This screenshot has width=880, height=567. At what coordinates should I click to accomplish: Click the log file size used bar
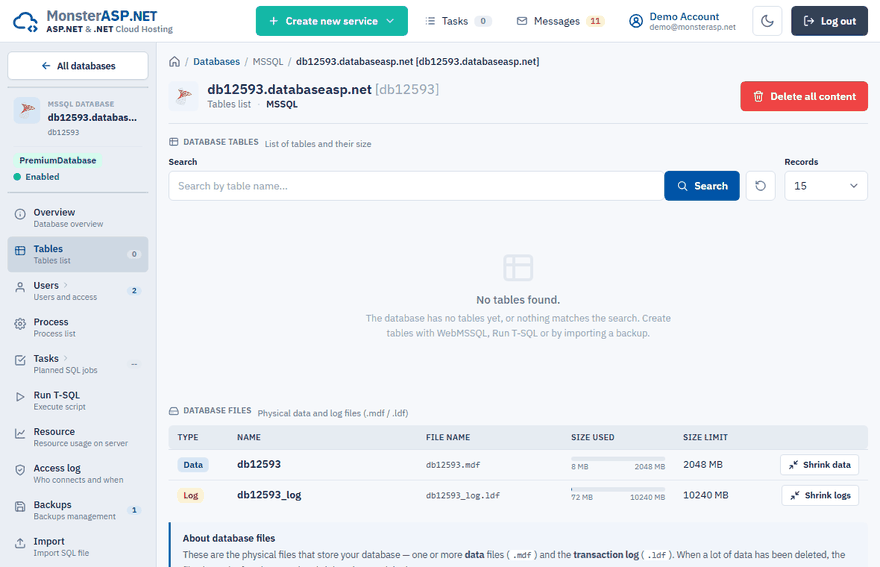coord(618,490)
